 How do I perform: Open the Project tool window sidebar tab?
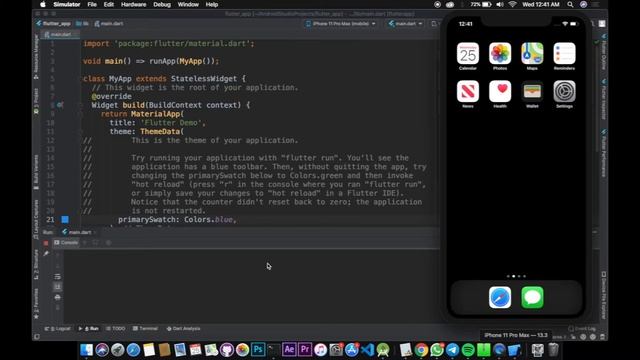pyautogui.click(x=36, y=101)
